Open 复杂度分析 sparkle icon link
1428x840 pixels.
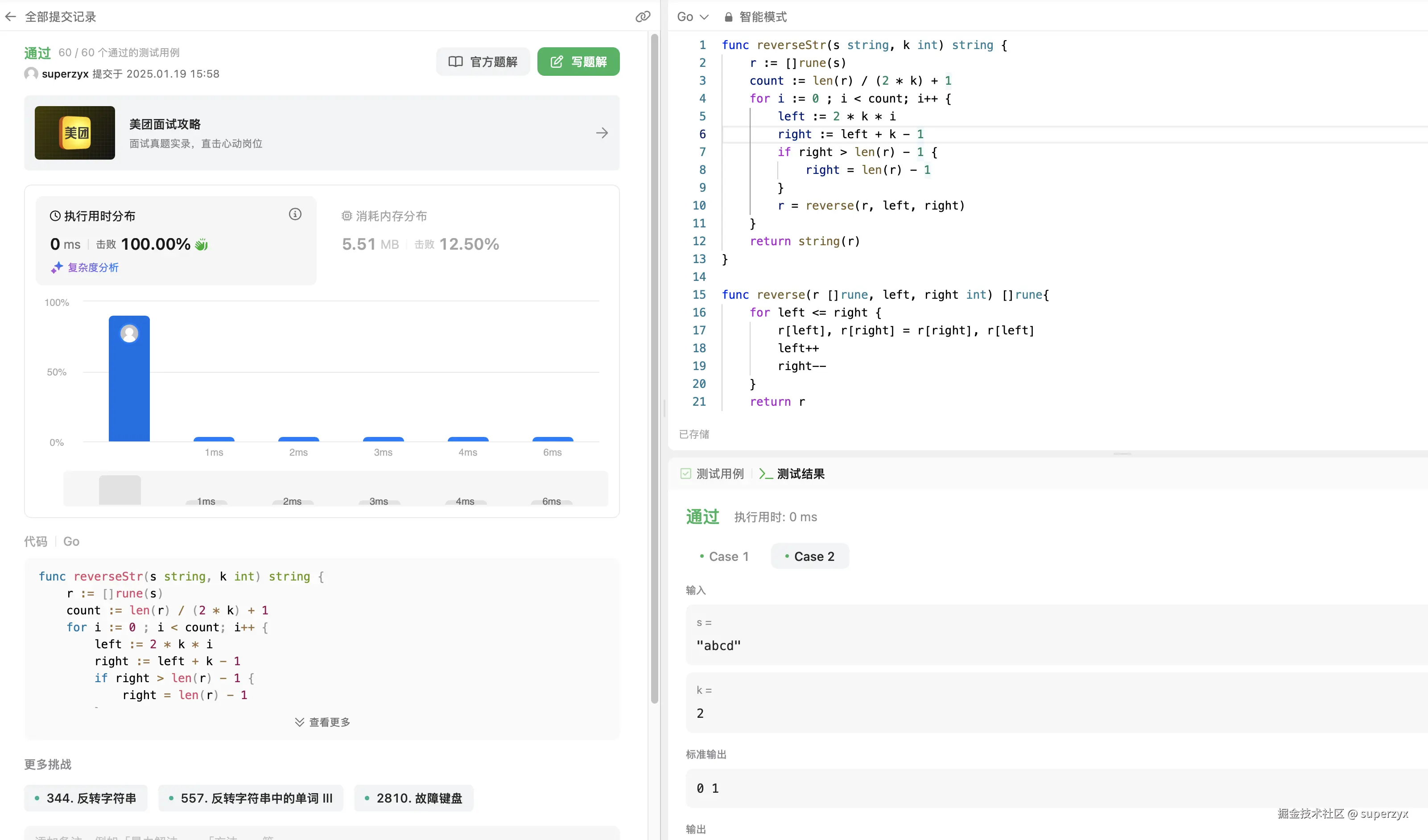[x=57, y=268]
